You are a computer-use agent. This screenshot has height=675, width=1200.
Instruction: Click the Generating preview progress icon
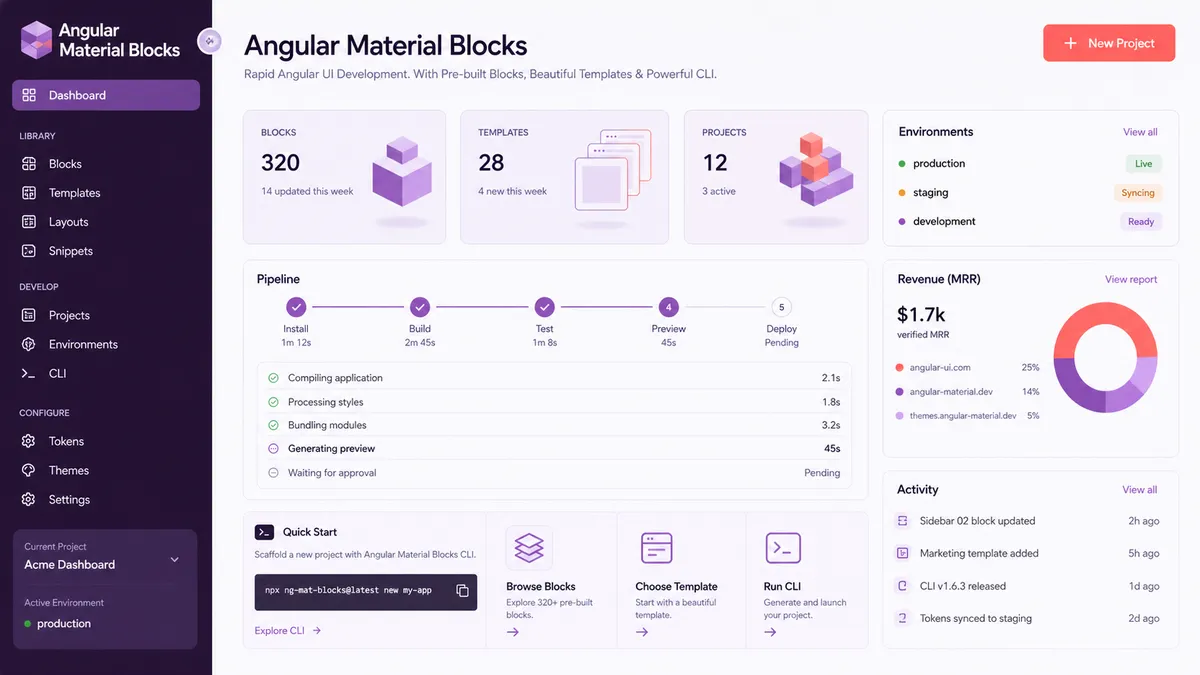click(x=273, y=449)
